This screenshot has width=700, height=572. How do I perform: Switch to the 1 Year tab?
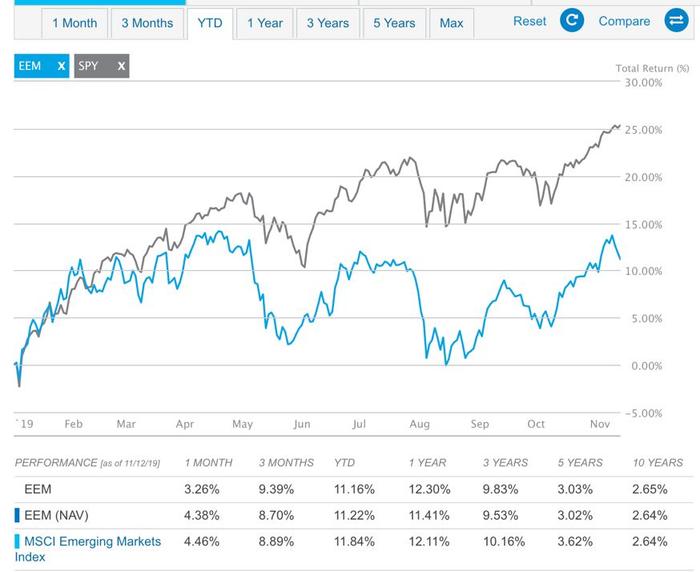(265, 23)
